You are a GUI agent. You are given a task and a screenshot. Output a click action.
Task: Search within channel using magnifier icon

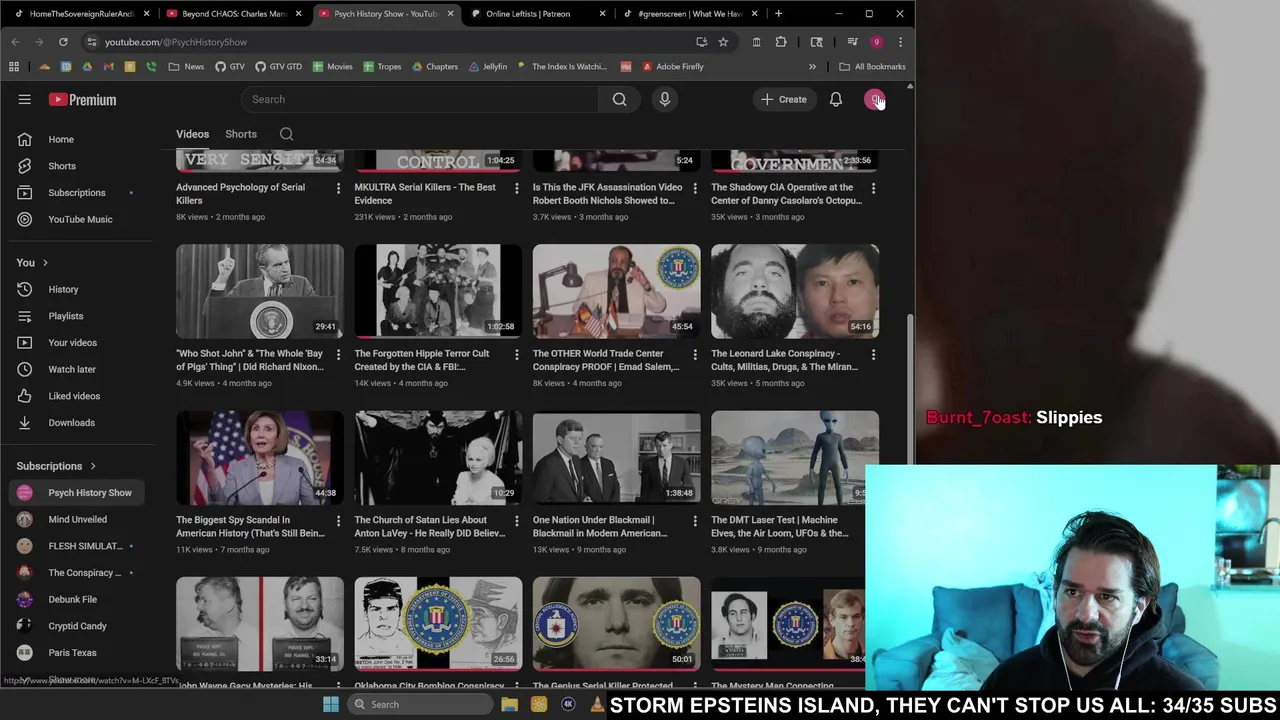[286, 134]
